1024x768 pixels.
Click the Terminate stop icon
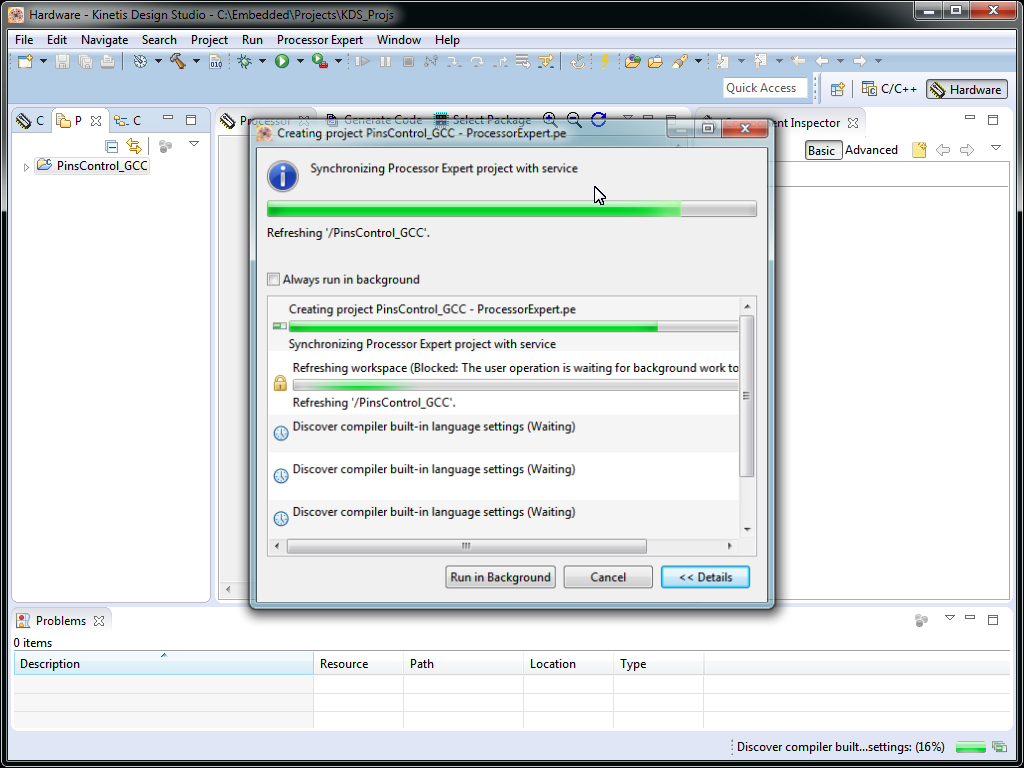click(x=408, y=61)
